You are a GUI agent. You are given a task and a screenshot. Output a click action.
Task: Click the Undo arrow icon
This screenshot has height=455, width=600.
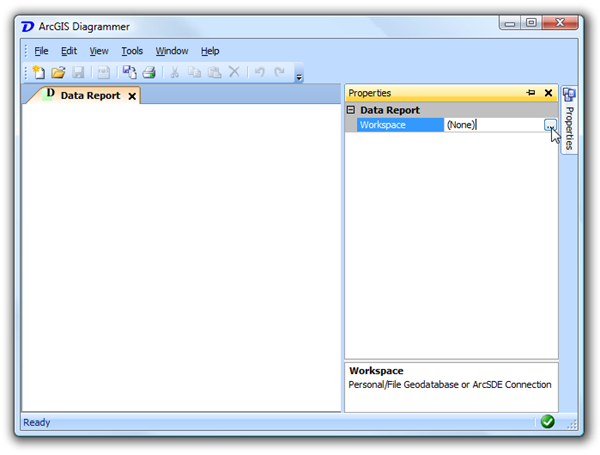click(260, 72)
